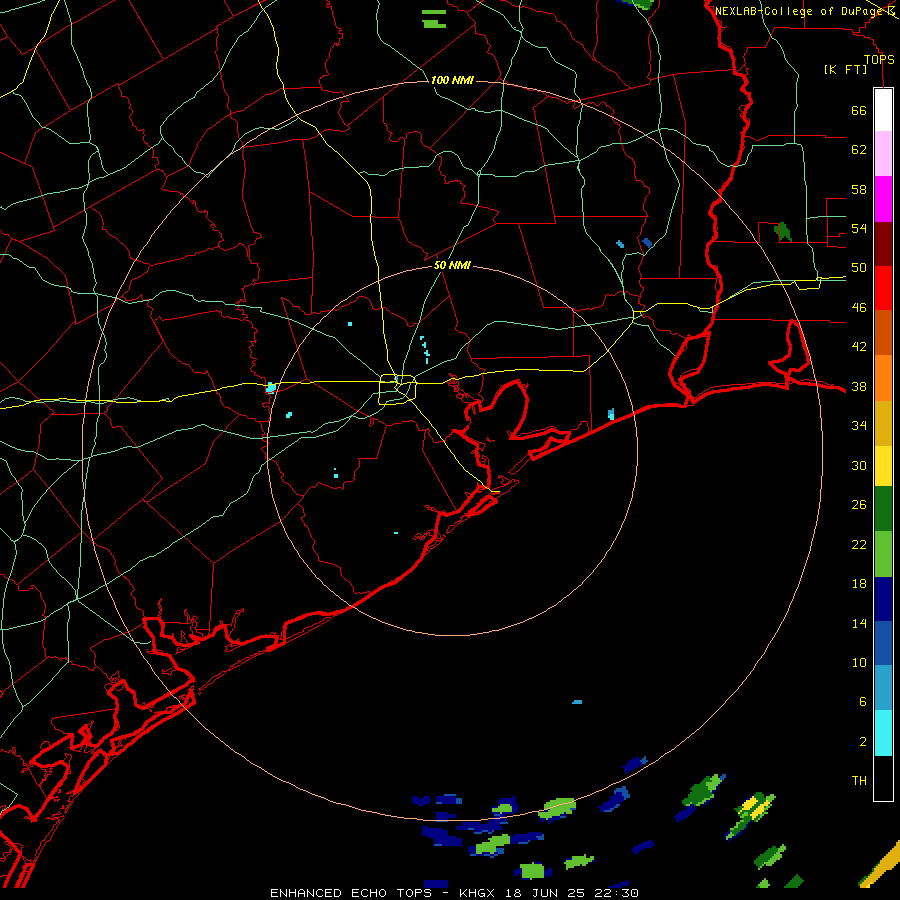
Task: Click the '54' scale value
Action: point(859,228)
